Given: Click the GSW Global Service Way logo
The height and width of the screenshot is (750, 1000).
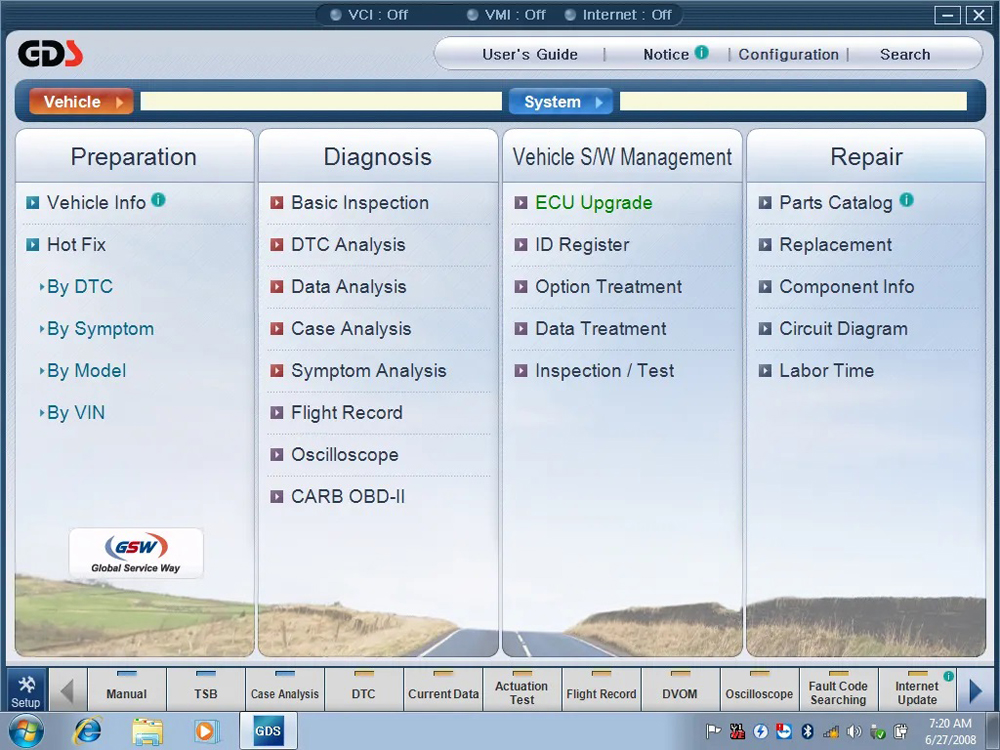Looking at the screenshot, I should pos(136,553).
